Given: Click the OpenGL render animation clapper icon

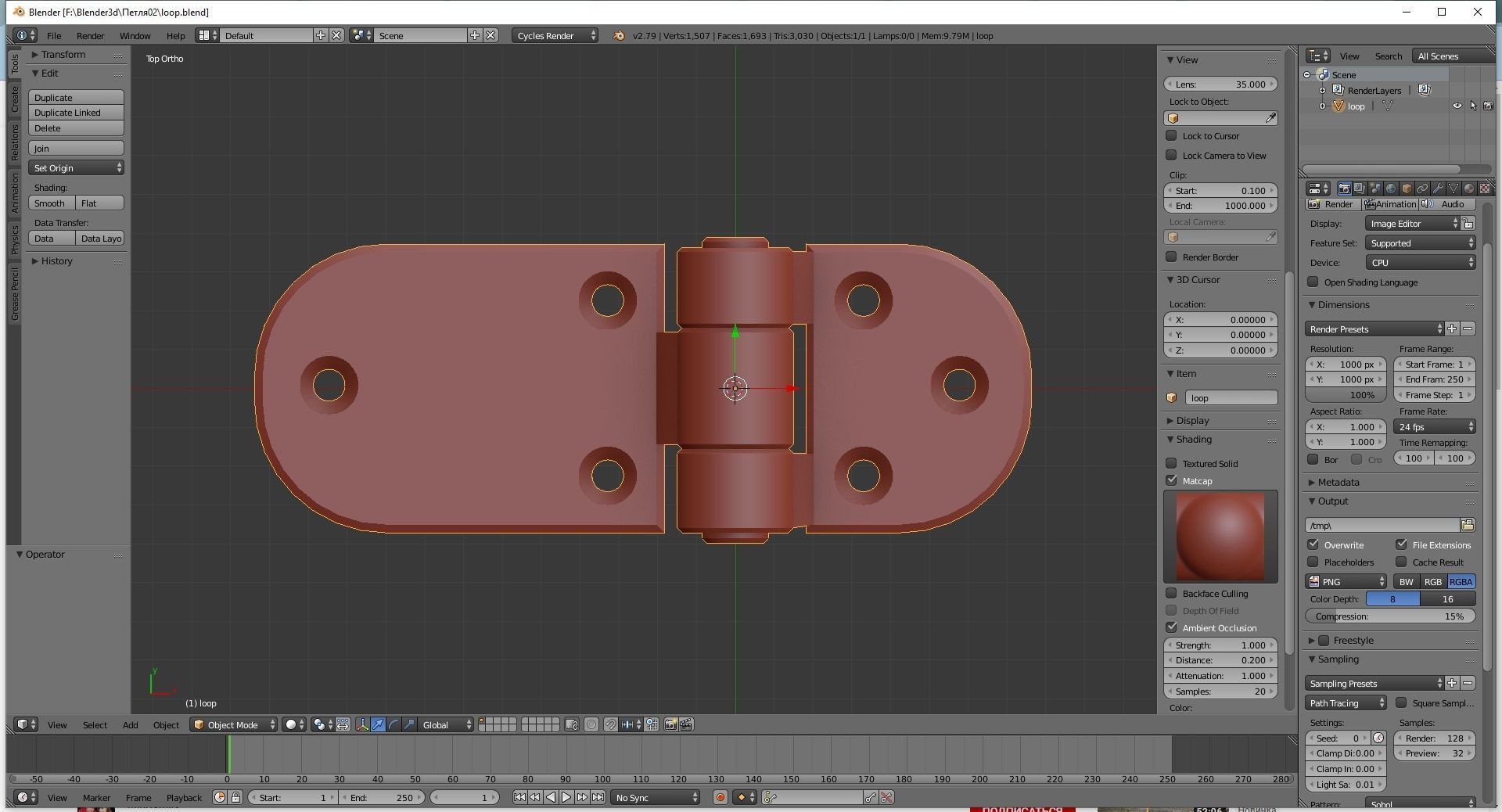Looking at the screenshot, I should click(x=686, y=724).
